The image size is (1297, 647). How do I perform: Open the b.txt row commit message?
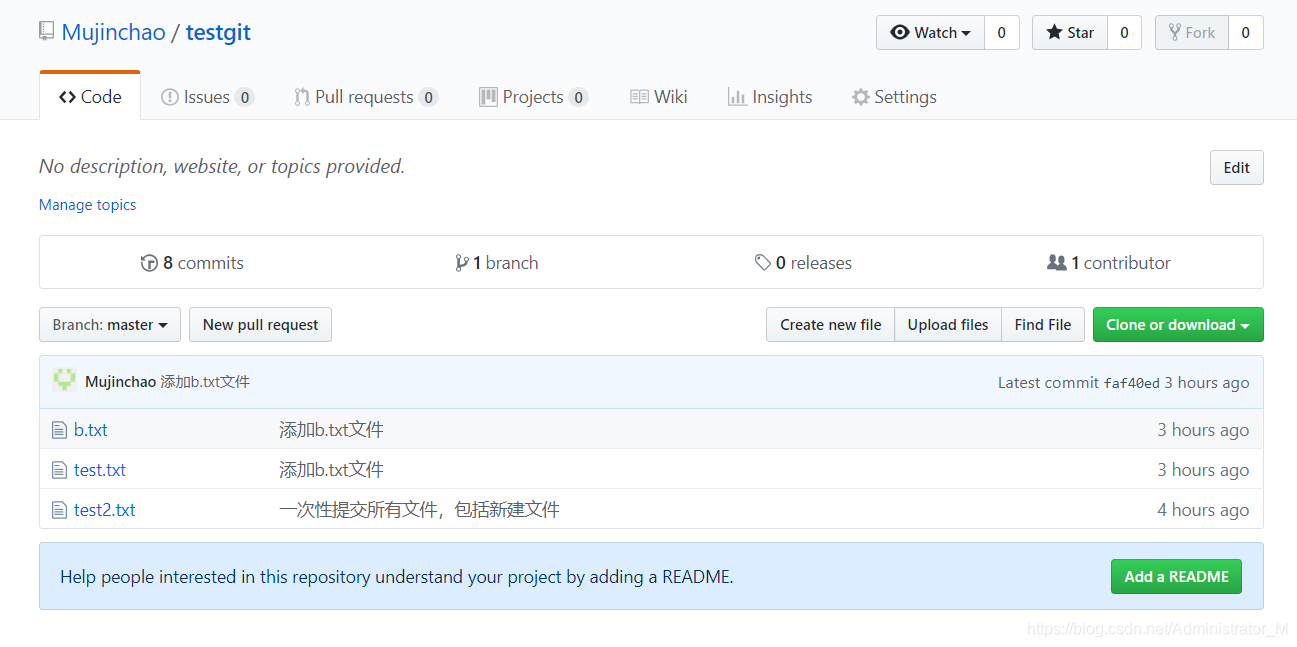[331, 430]
